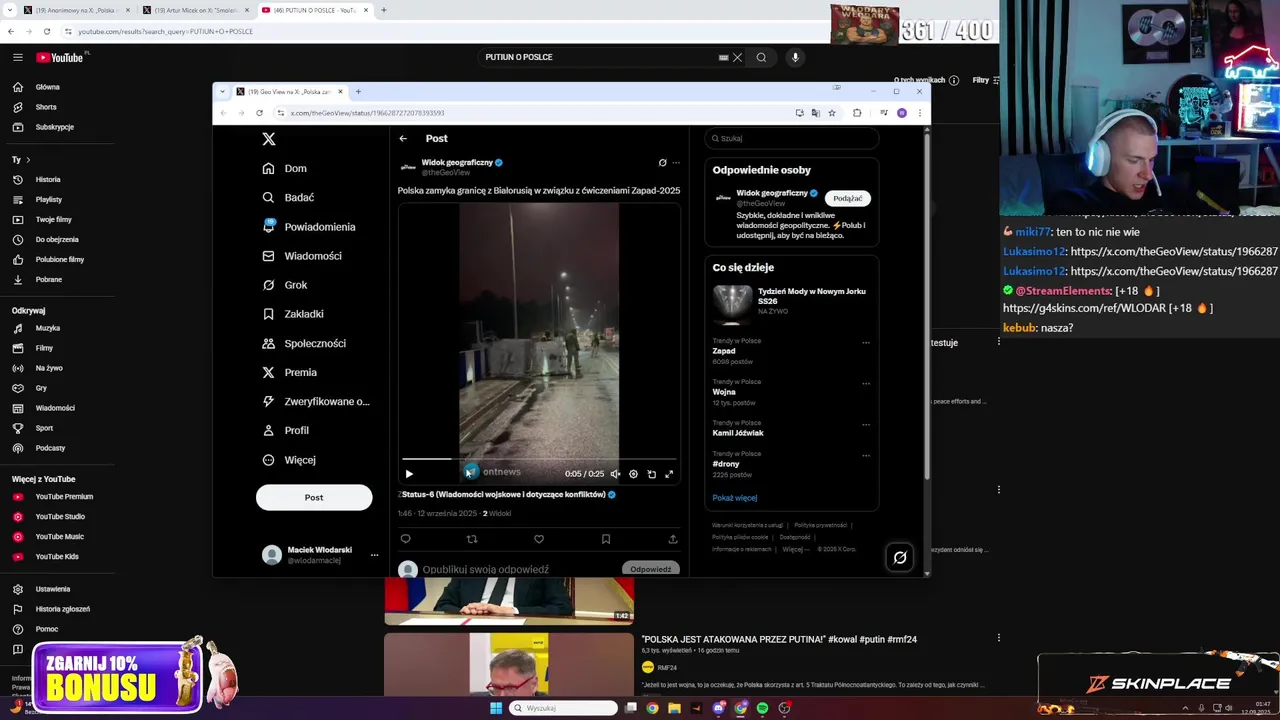Open options for #drony trend
Viewport: 1280px width, 720px height.
[x=866, y=455]
